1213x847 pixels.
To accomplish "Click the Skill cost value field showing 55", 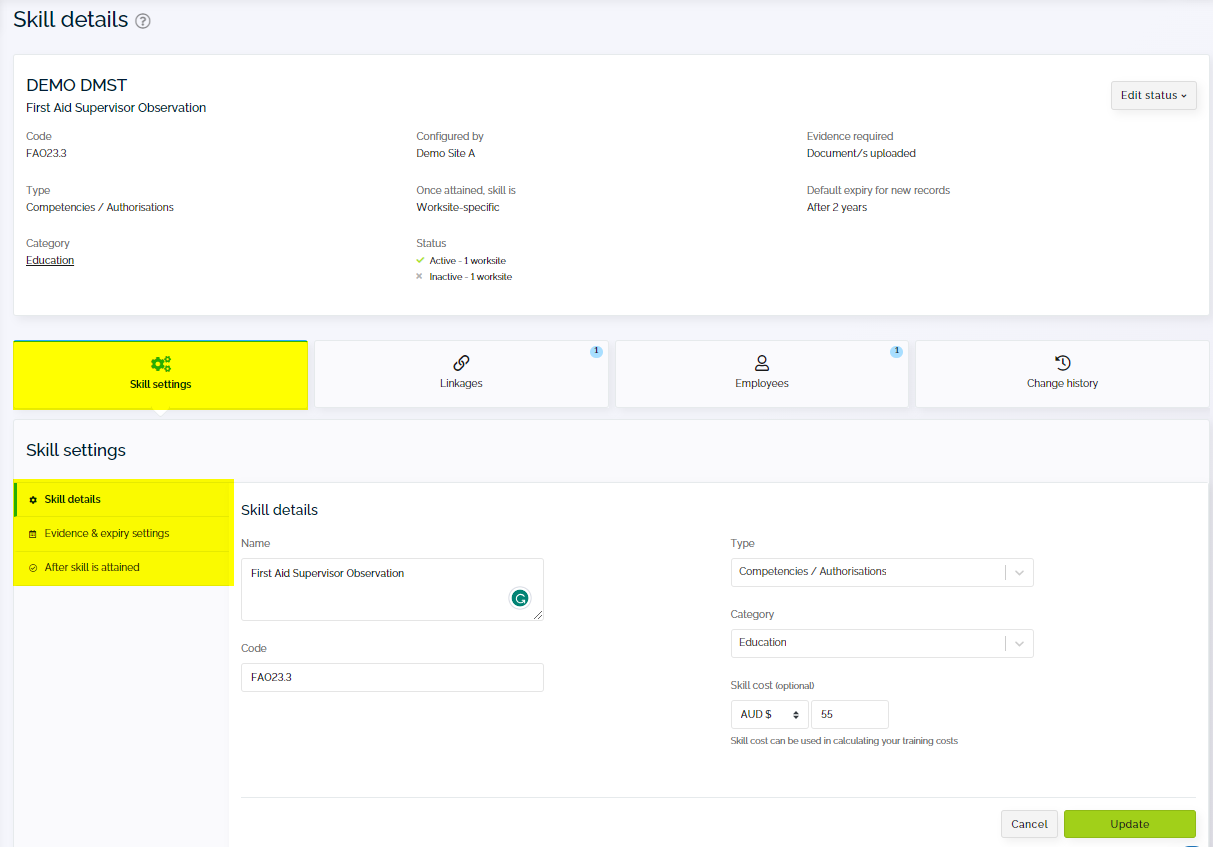I will [x=849, y=714].
